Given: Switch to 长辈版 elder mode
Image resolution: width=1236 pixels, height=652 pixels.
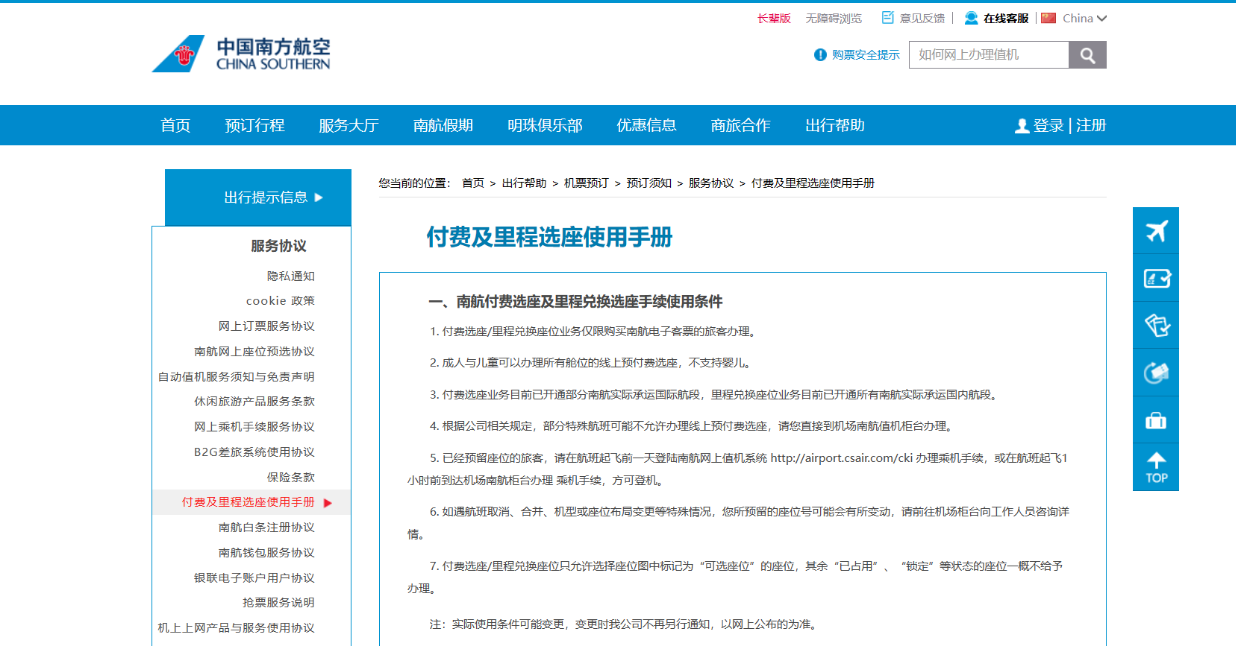Looking at the screenshot, I should pos(773,18).
